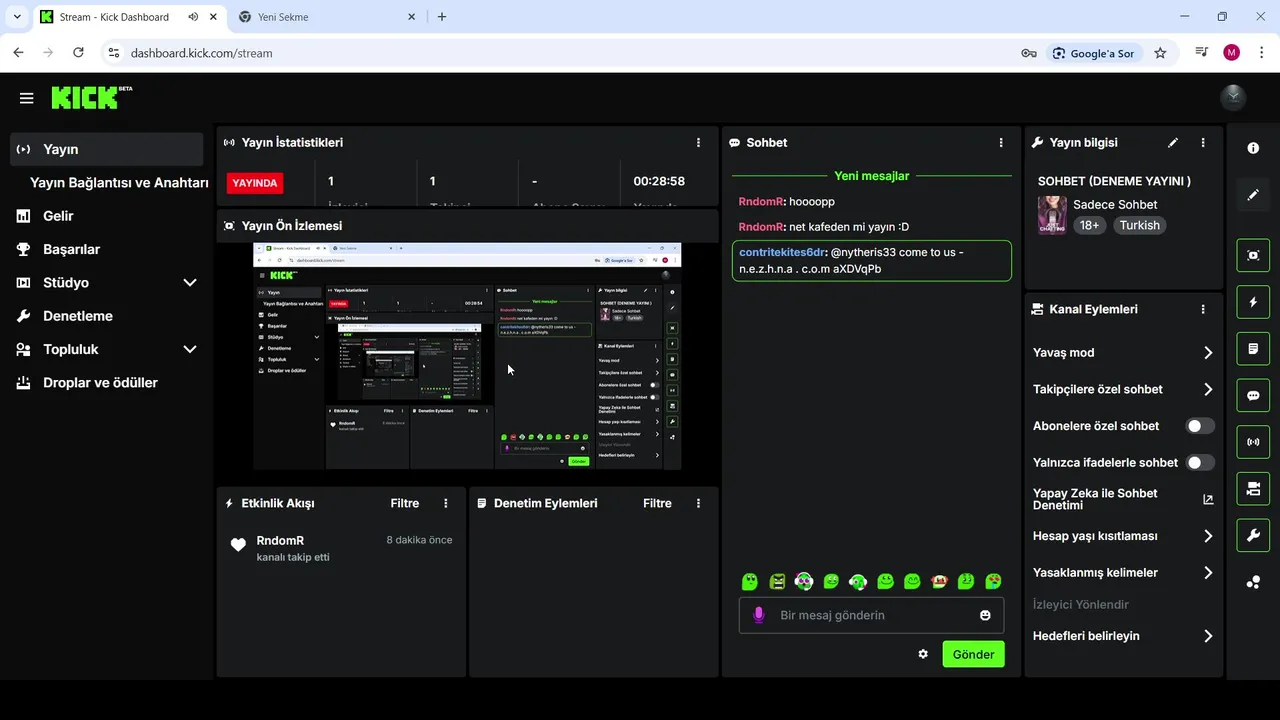Open Yasaklanmış kelimeler settings arrow
The height and width of the screenshot is (720, 1280).
coord(1208,573)
